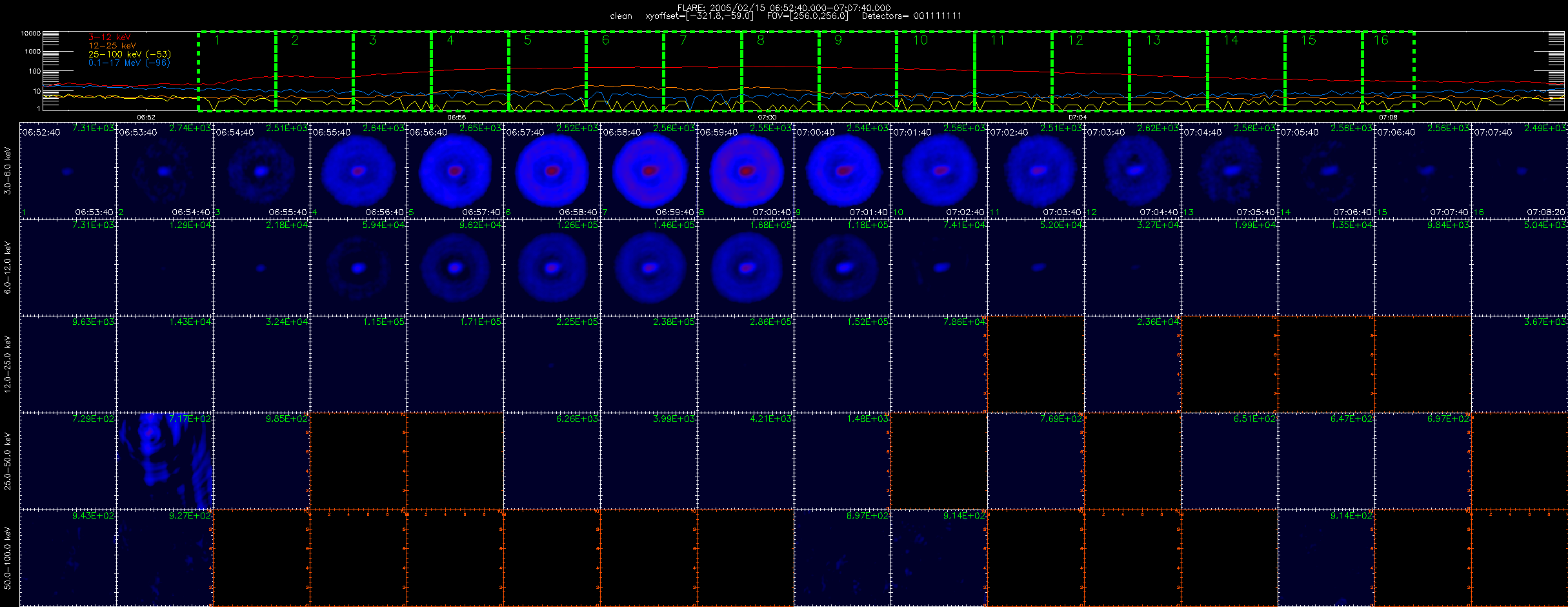This screenshot has width=1568, height=607.
Task: Open the 3.0-6.0 keV image starting 07:07:40
Action: [x=1520, y=170]
